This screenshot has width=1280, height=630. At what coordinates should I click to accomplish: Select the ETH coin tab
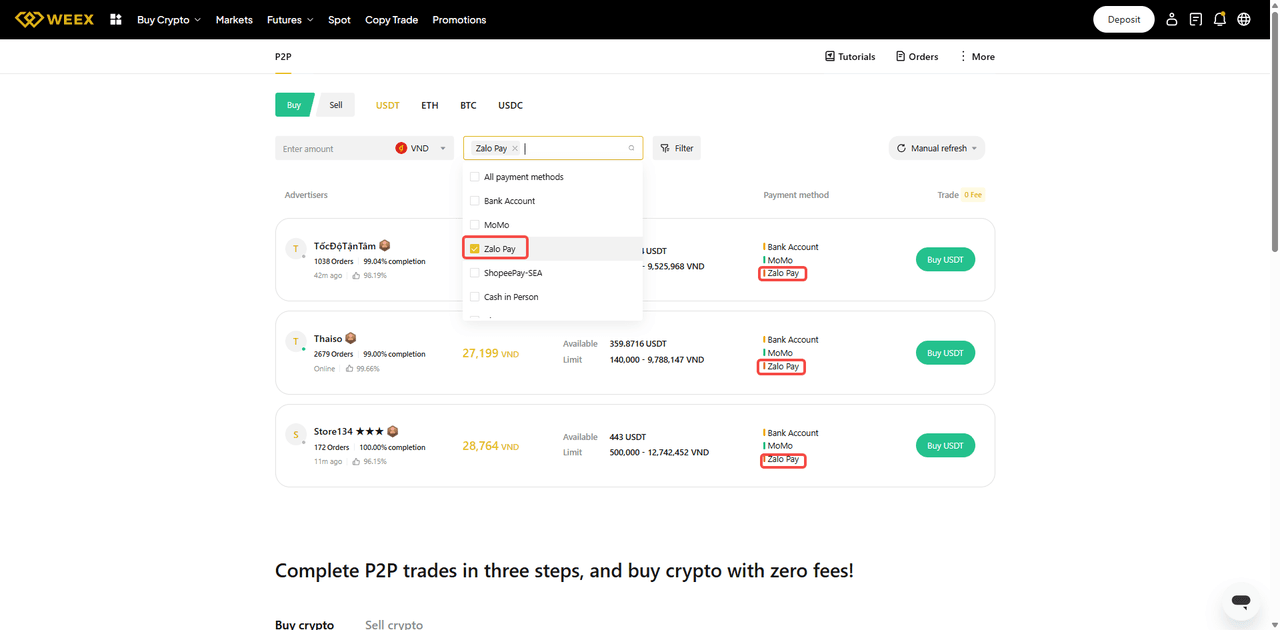429,105
